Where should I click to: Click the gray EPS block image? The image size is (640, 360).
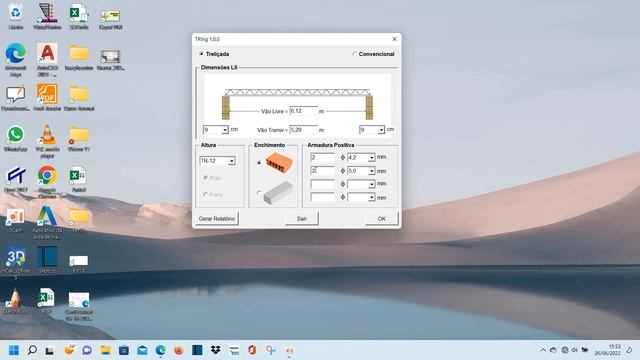pyautogui.click(x=278, y=193)
